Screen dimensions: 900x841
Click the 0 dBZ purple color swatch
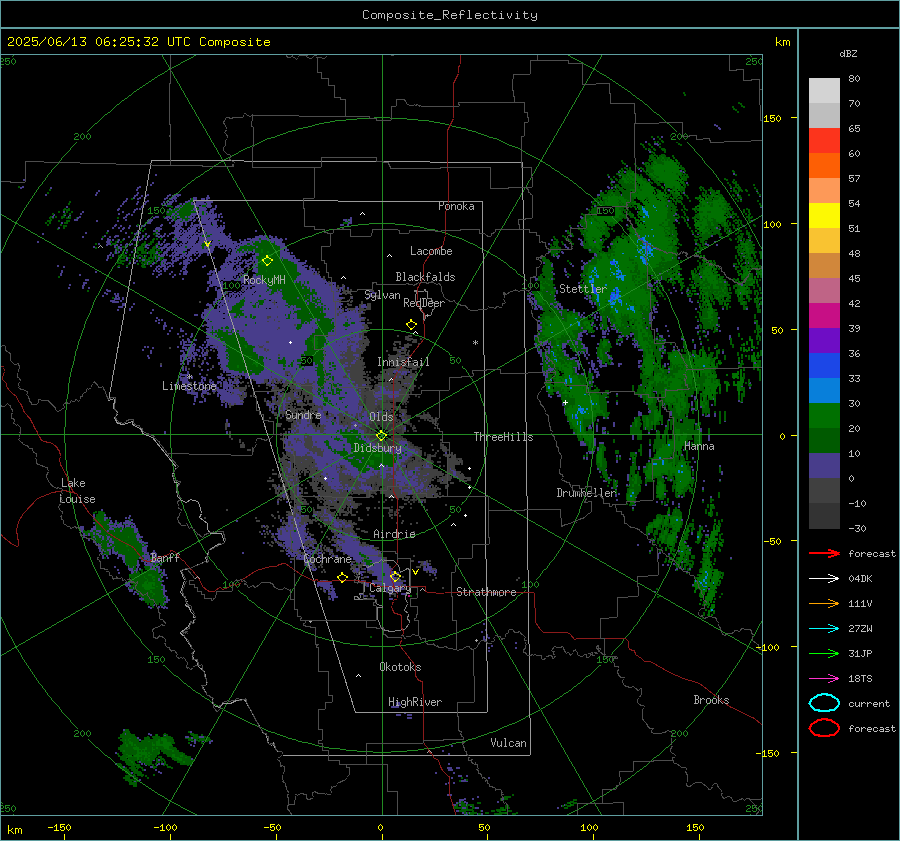[824, 465]
